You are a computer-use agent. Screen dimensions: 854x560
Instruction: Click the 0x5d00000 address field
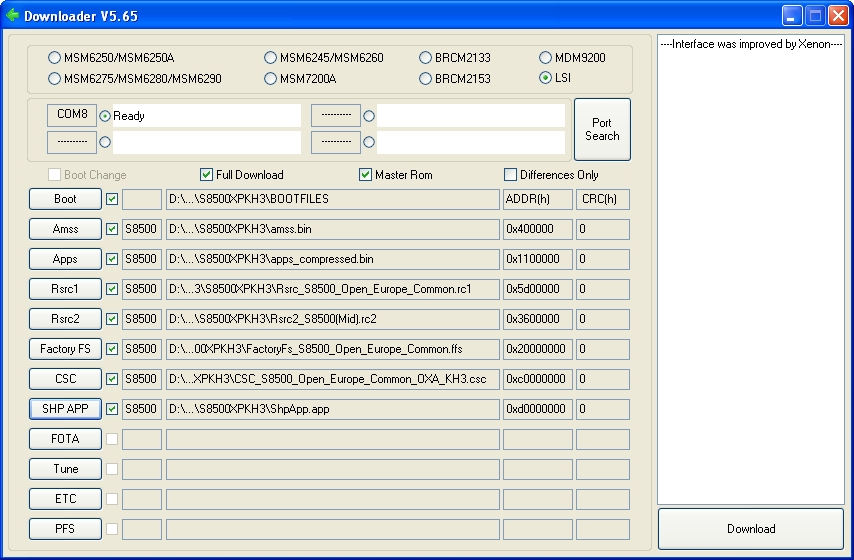538,289
